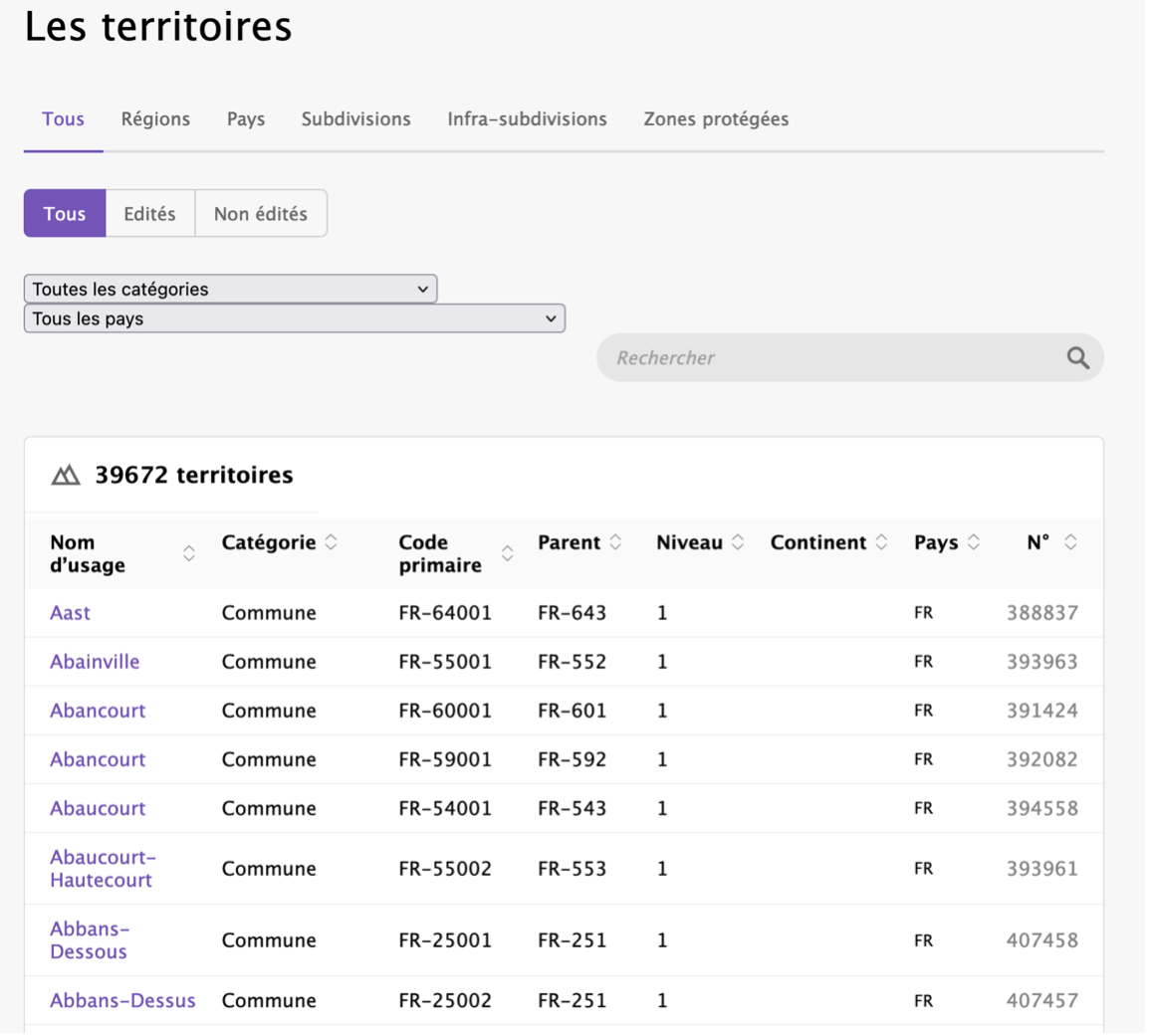Sort the Niveau column with its sort icon
This screenshot has width=1150, height=1036.
point(738,542)
